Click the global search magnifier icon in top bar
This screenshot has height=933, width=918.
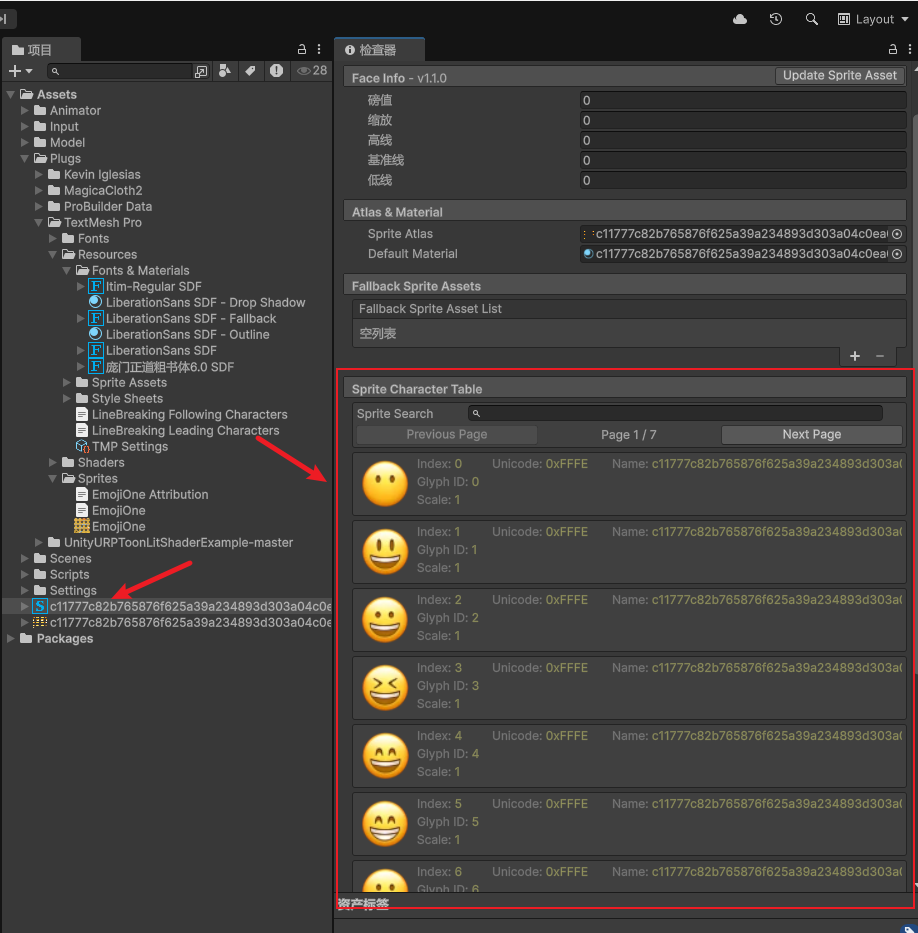(x=811, y=19)
